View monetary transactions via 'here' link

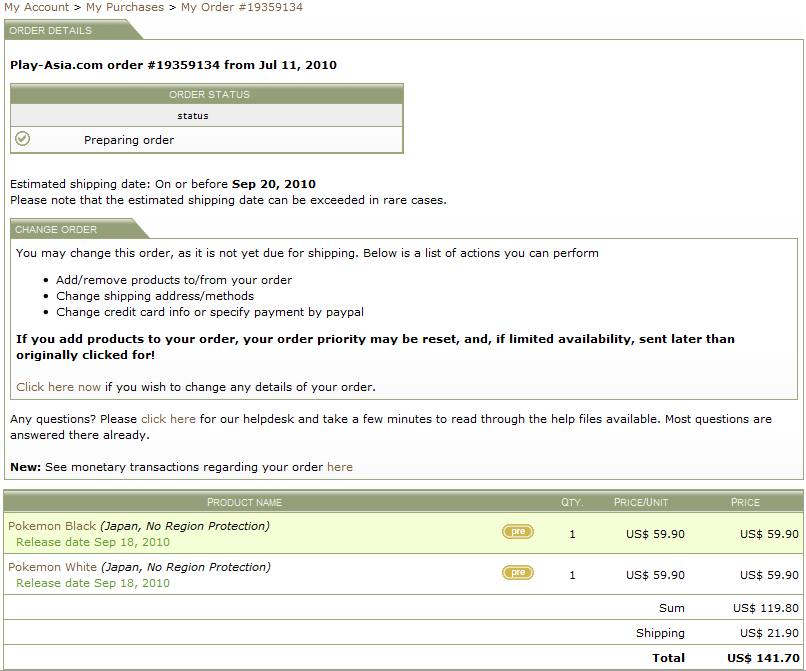[x=340, y=467]
